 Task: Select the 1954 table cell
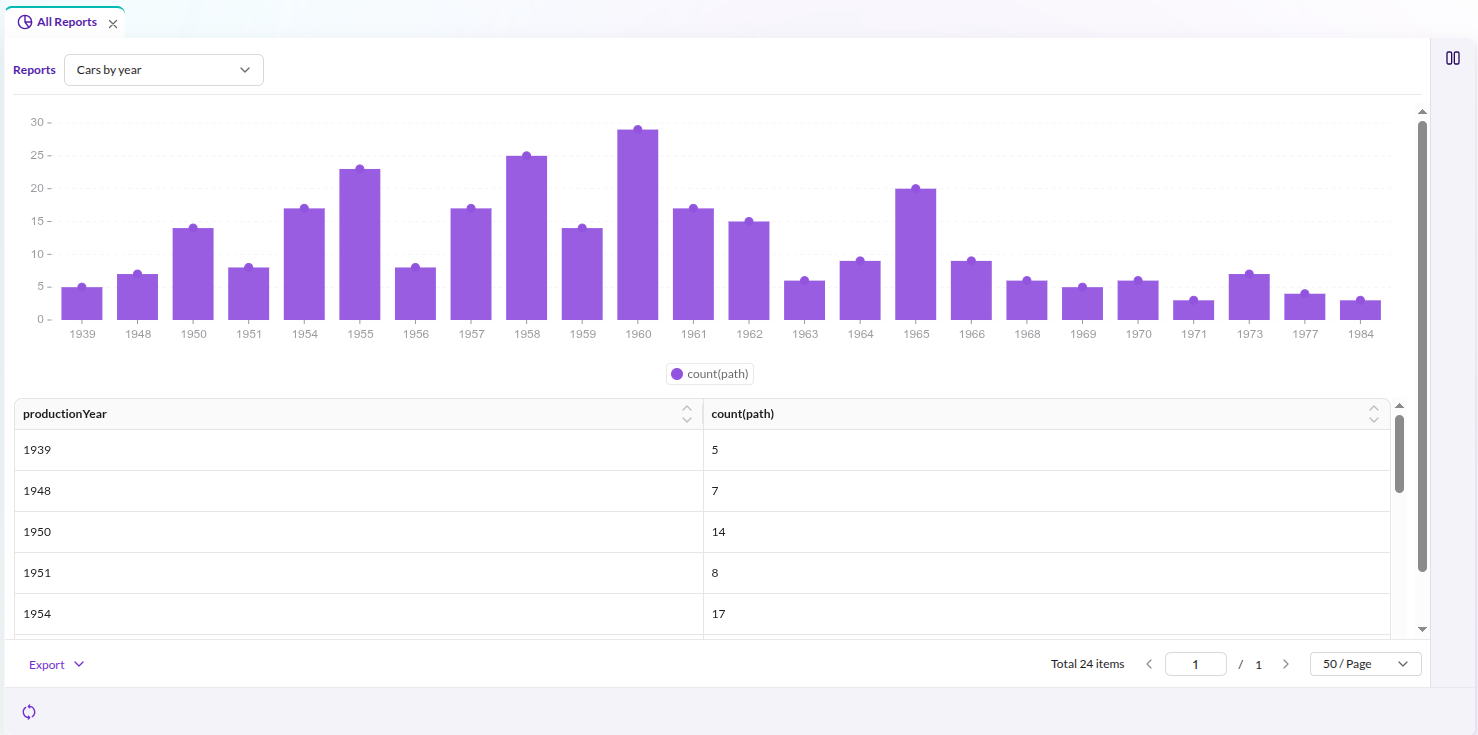359,614
